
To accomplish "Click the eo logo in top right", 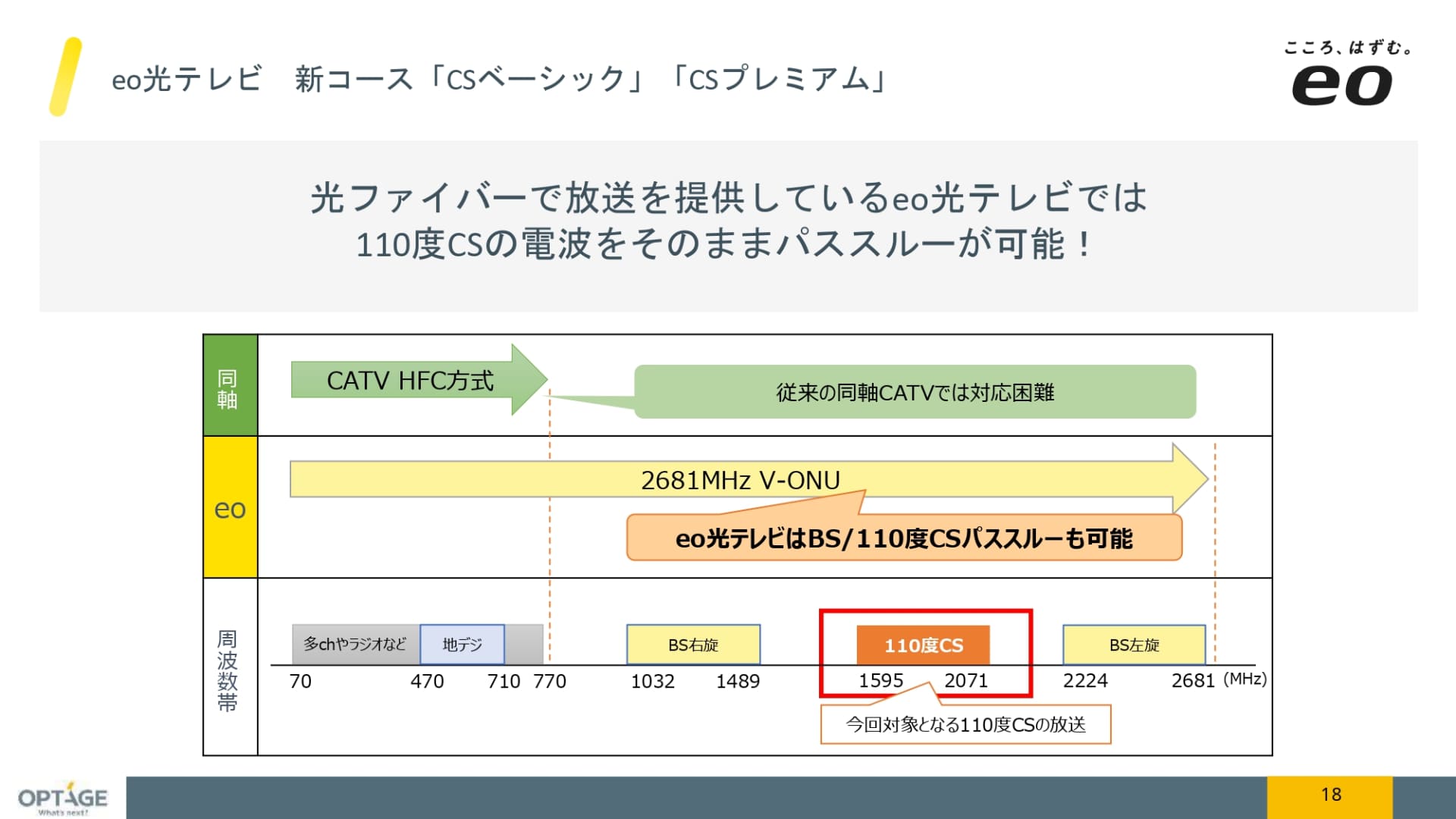I will 1341,84.
